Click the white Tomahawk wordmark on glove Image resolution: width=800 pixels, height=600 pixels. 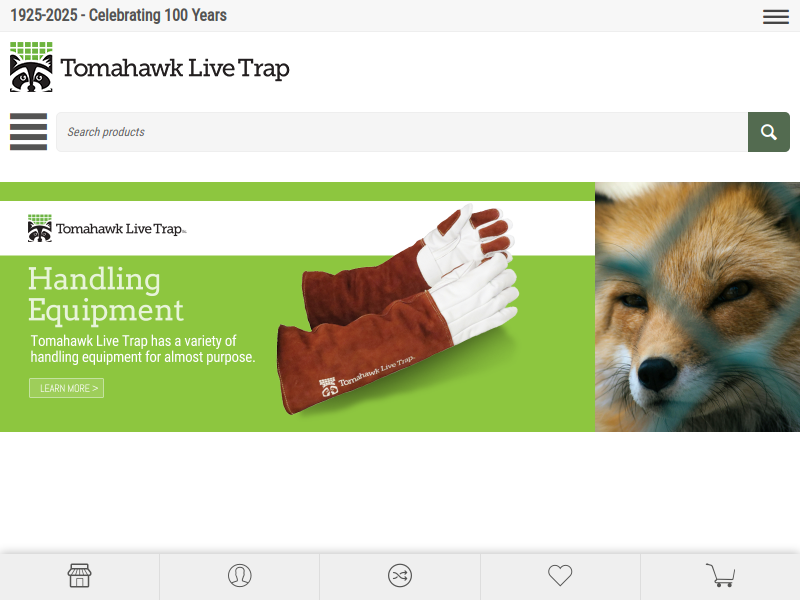tap(367, 377)
